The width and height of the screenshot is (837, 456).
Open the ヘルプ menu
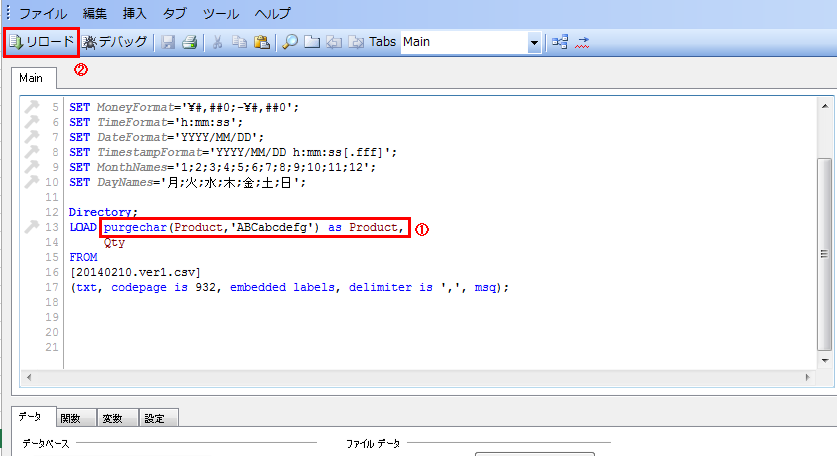pyautogui.click(x=272, y=13)
